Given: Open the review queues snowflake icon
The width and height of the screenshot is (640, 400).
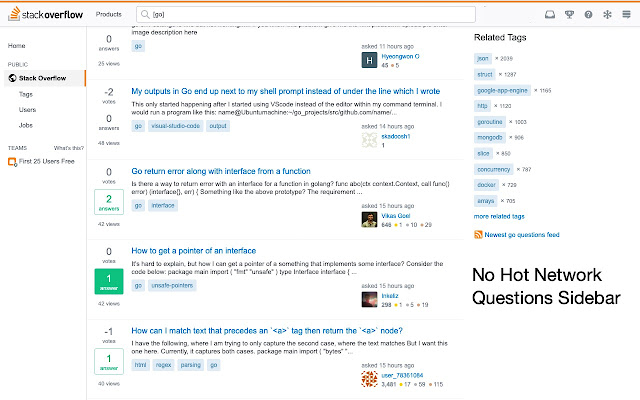Looking at the screenshot, I should pyautogui.click(x=607, y=15).
